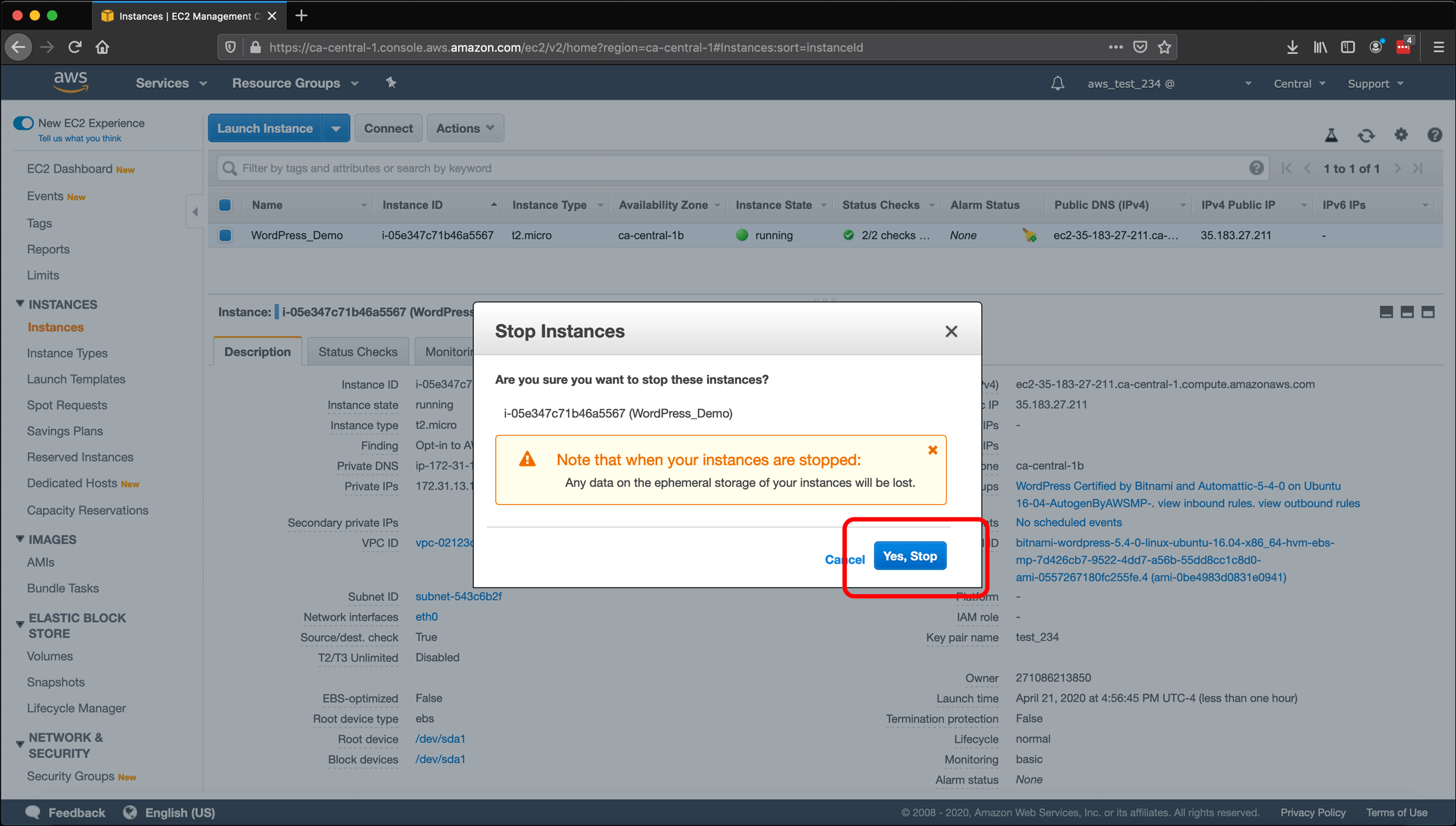This screenshot has width=1456, height=826.
Task: Go to the previous results page
Action: (x=1308, y=169)
